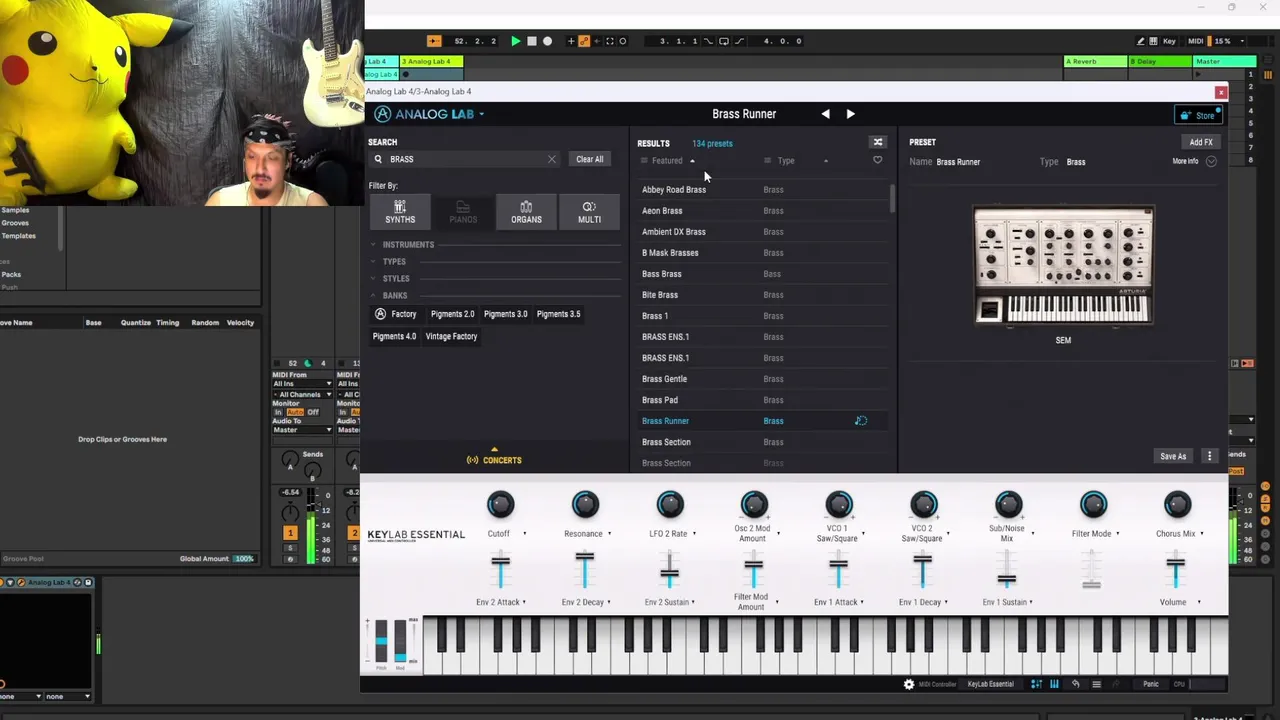Toggle track 1 activator button
The width and height of the screenshot is (1280, 720).
(x=290, y=533)
